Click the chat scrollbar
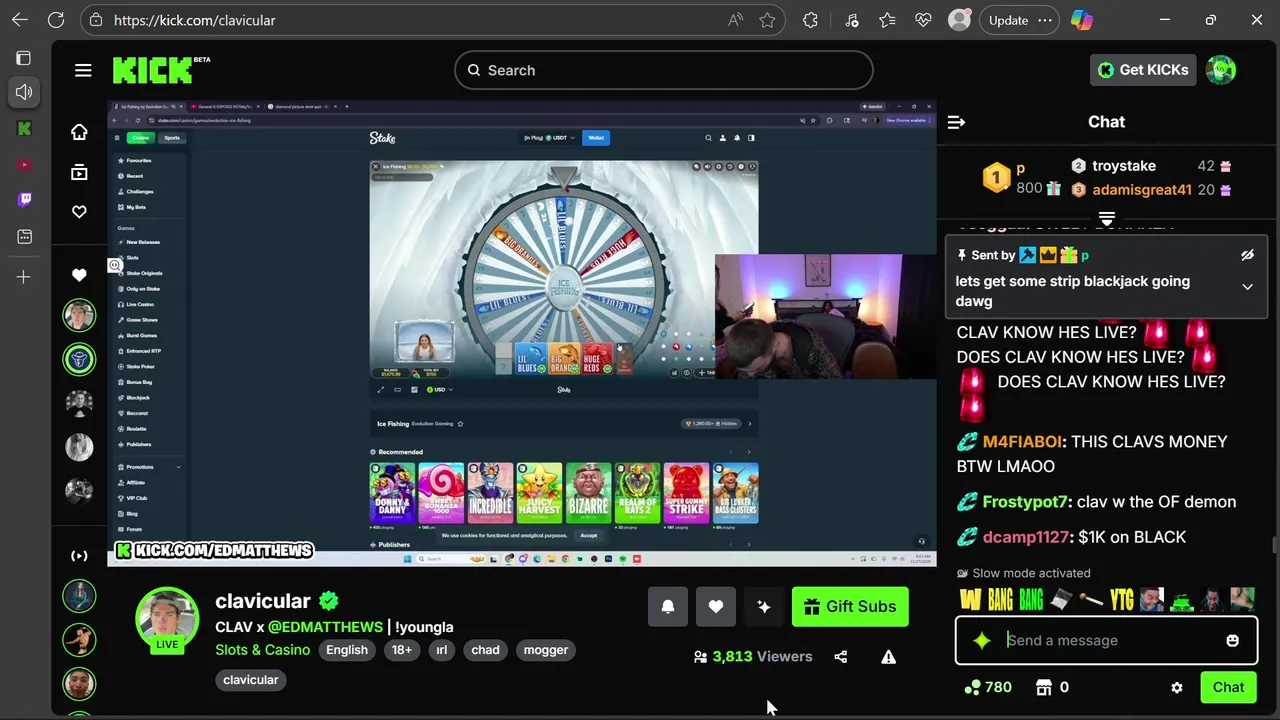Viewport: 1280px width, 720px height. (x=1274, y=545)
